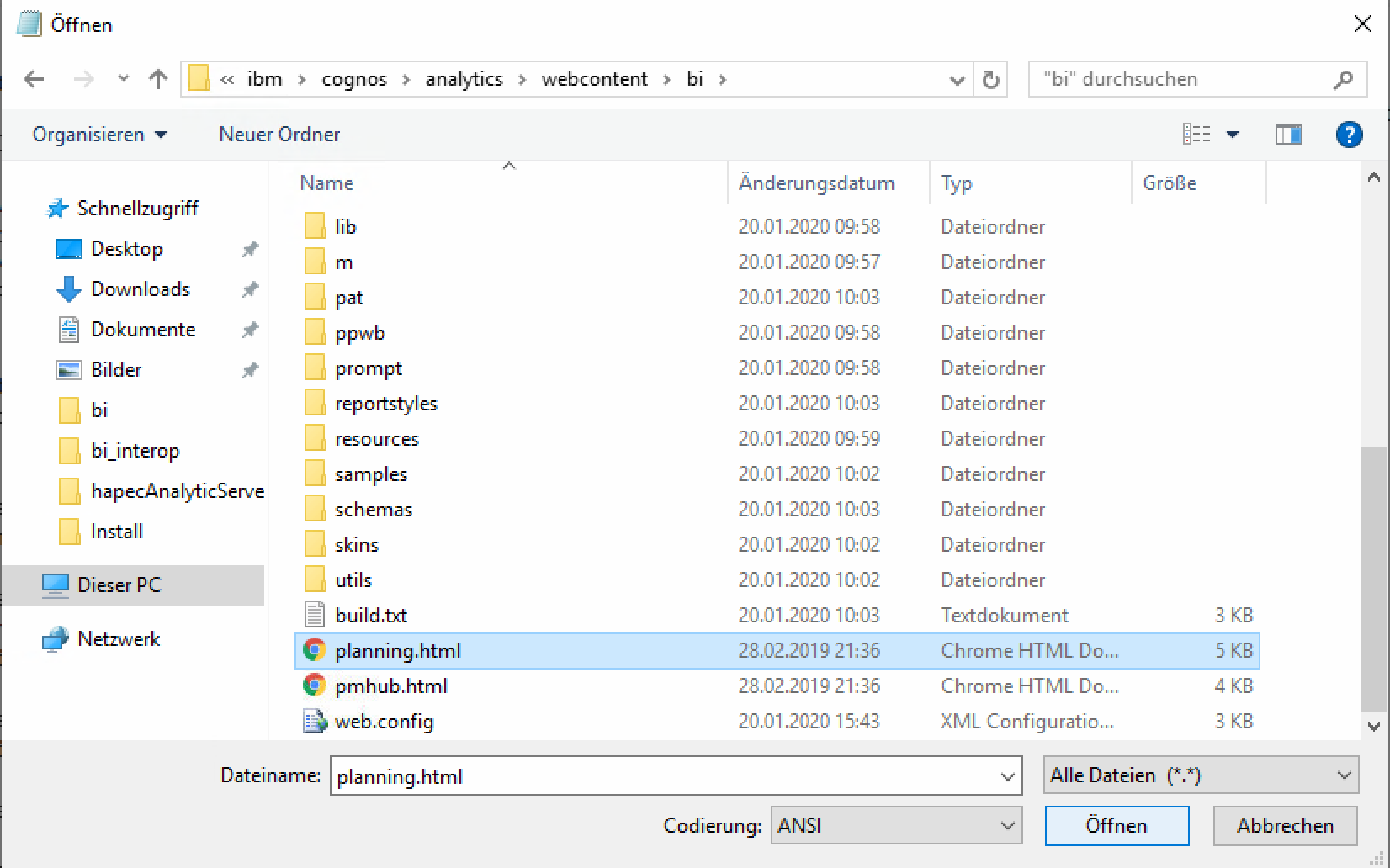
Task: Toggle the preview pane icon
Action: 1288,135
